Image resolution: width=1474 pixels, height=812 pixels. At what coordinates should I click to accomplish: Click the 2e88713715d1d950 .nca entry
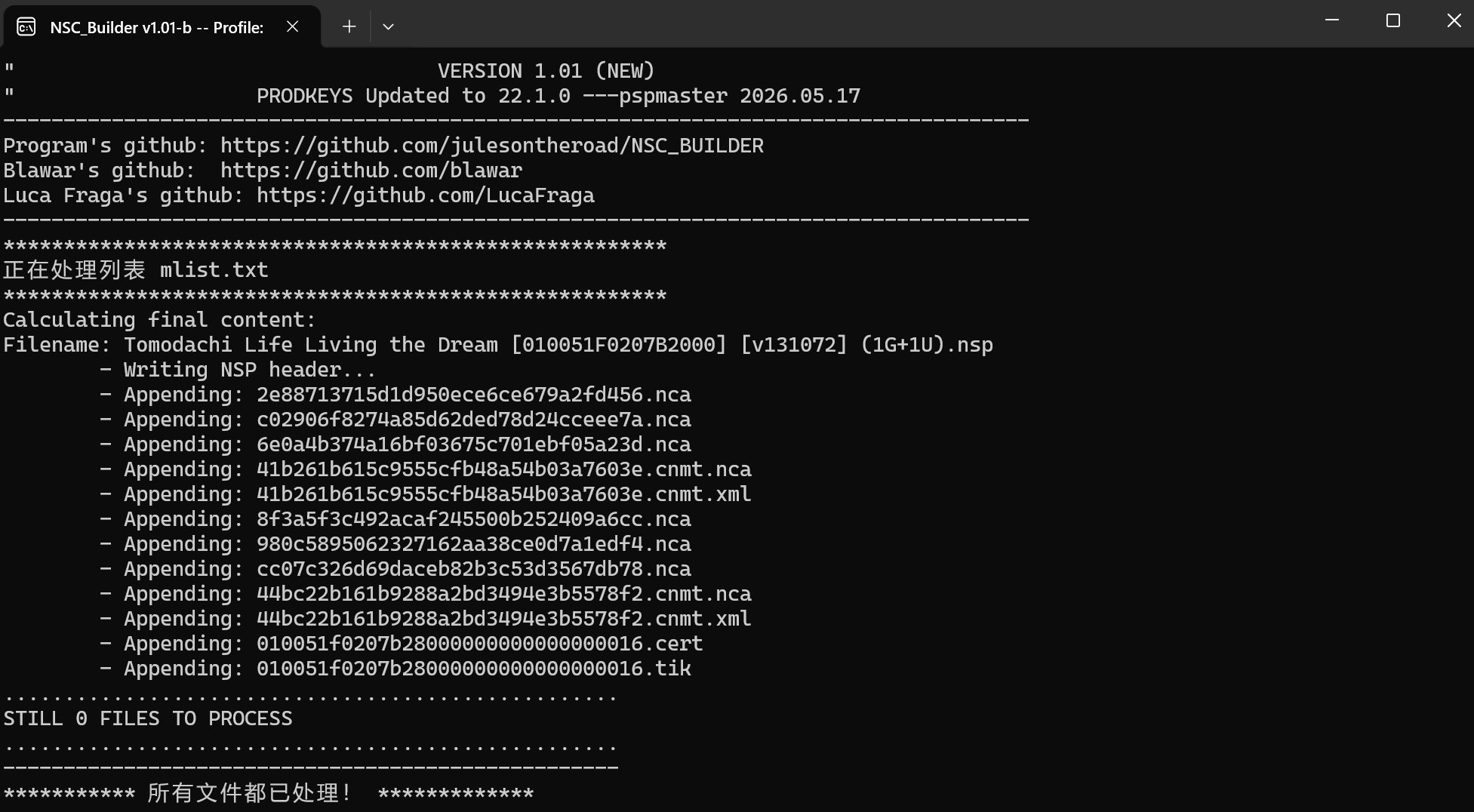click(x=474, y=395)
